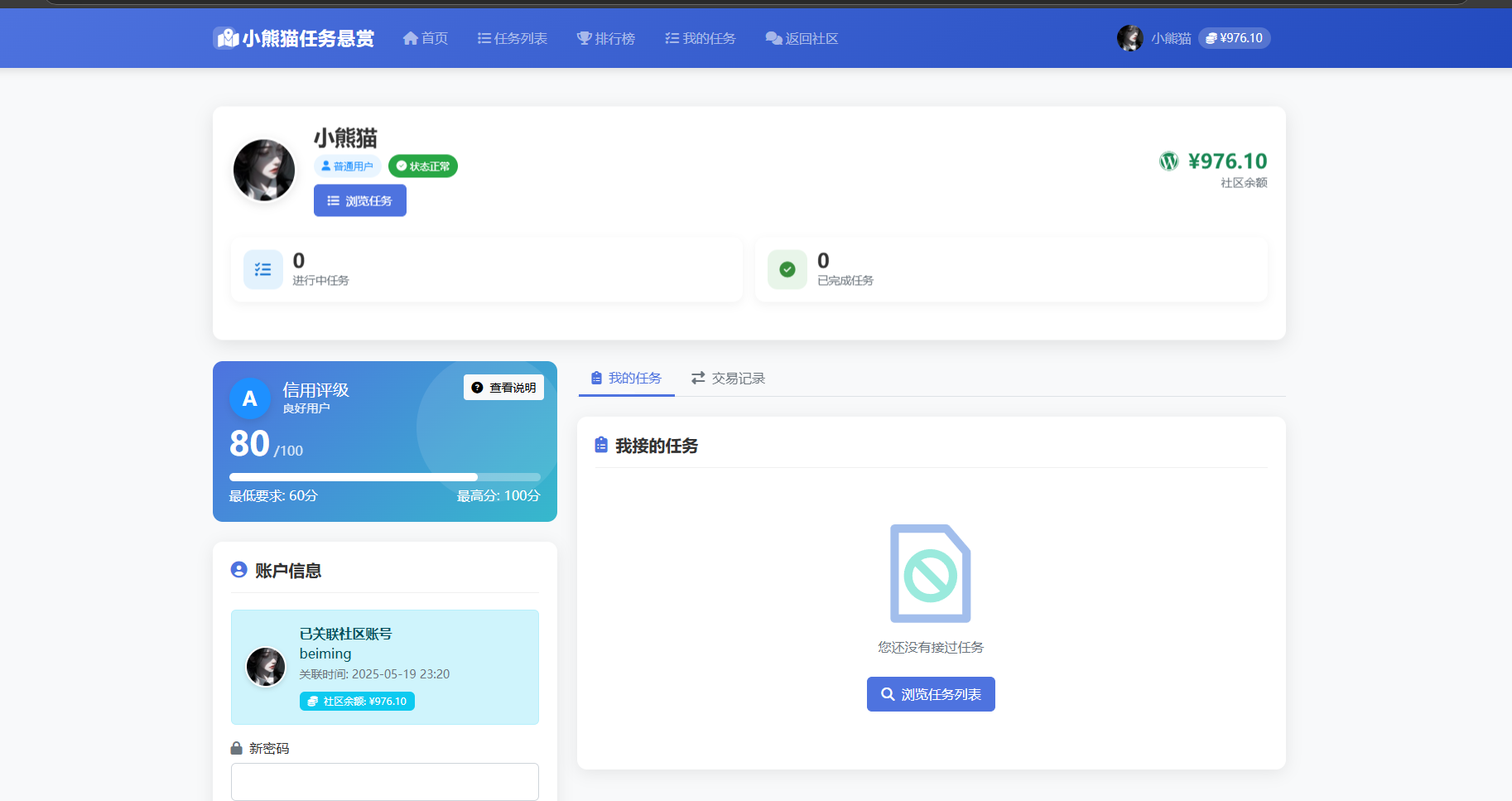Viewport: 1512px width, 801px height.
Task: Click the user avatar in the header
Action: pyautogui.click(x=1129, y=38)
